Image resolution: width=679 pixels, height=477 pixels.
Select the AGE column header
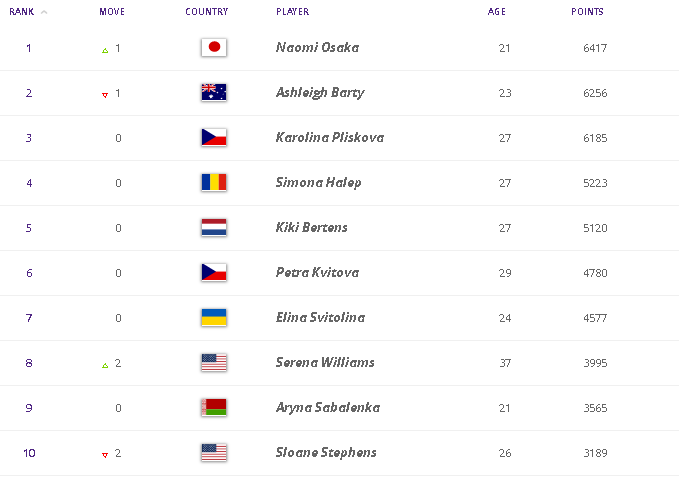(x=497, y=12)
